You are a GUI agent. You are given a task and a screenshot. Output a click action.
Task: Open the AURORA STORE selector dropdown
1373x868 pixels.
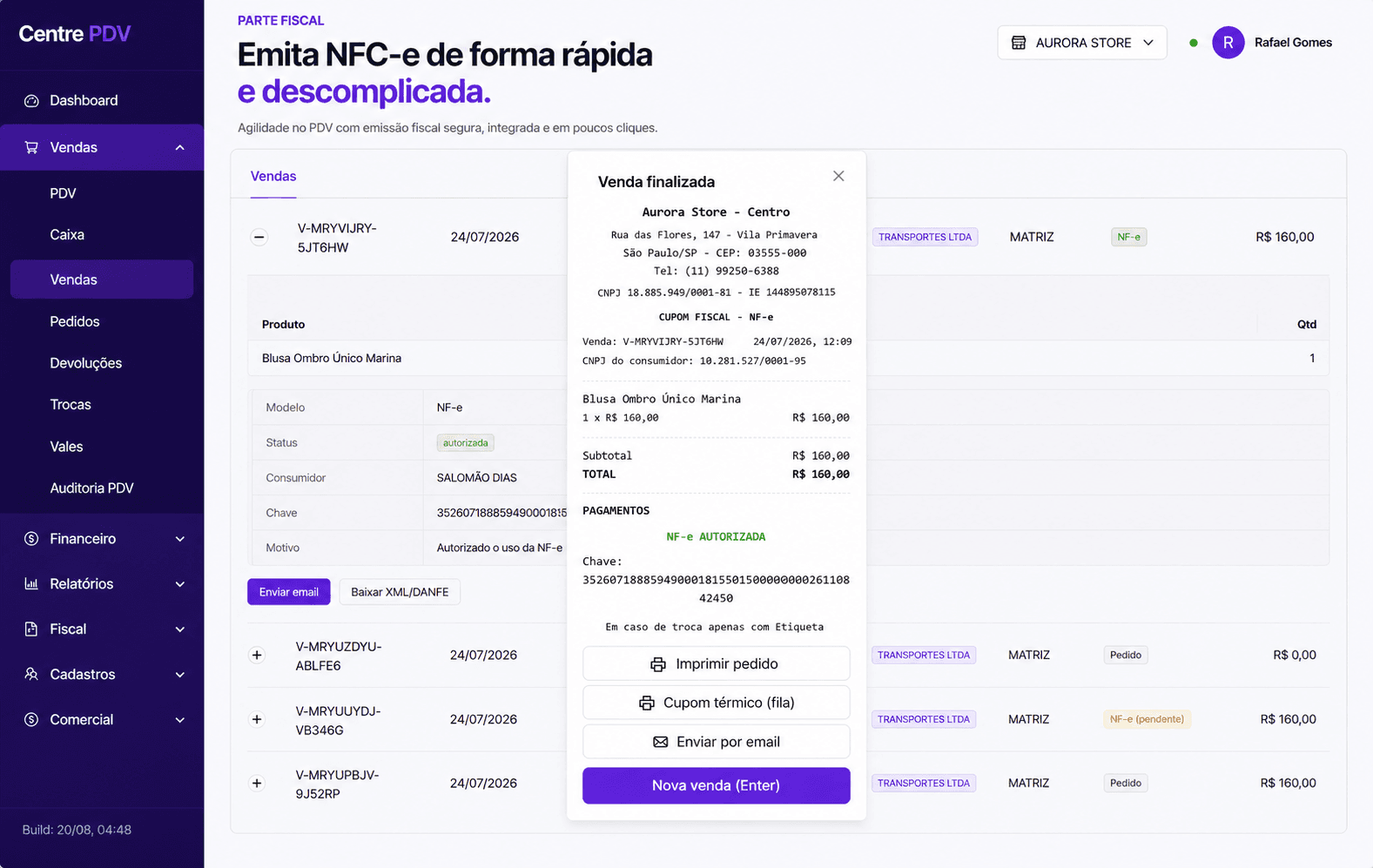[x=1082, y=43]
